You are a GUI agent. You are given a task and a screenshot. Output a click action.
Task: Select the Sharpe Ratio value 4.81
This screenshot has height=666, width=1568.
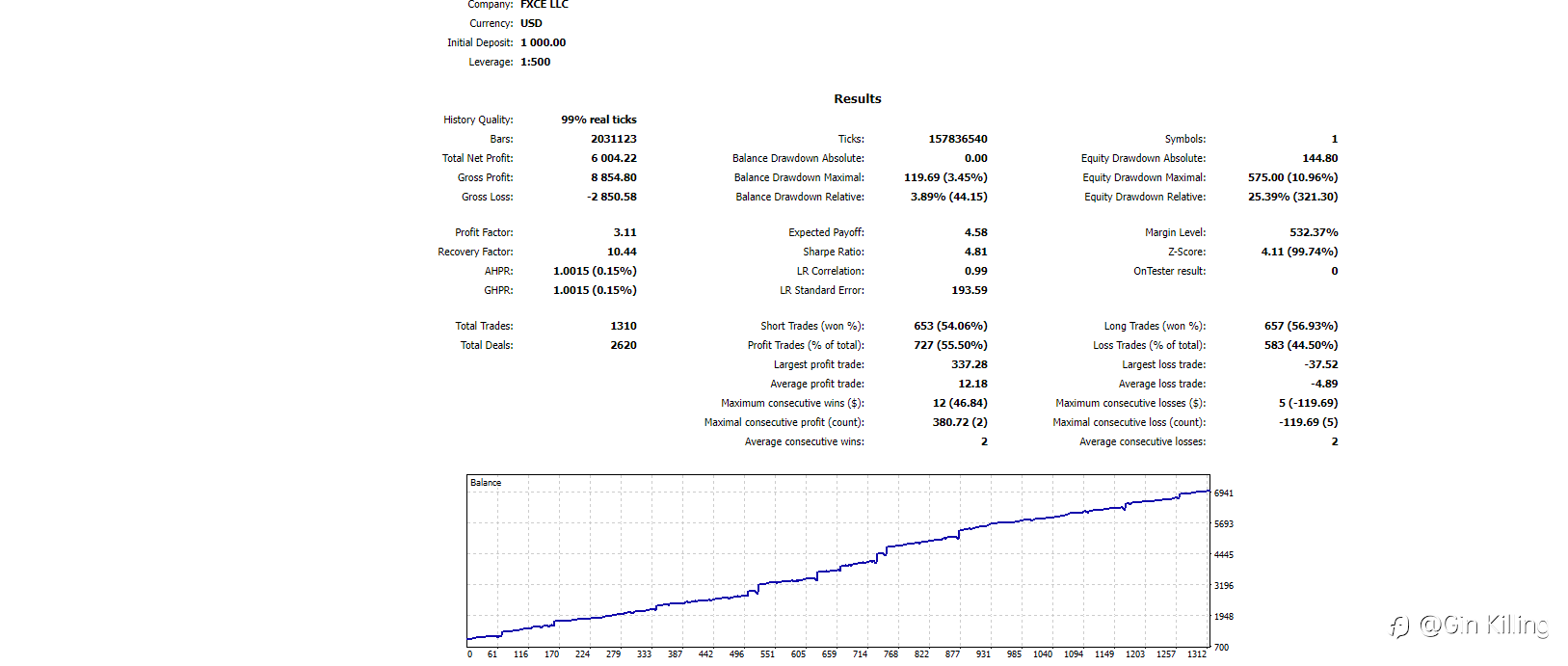(x=976, y=252)
